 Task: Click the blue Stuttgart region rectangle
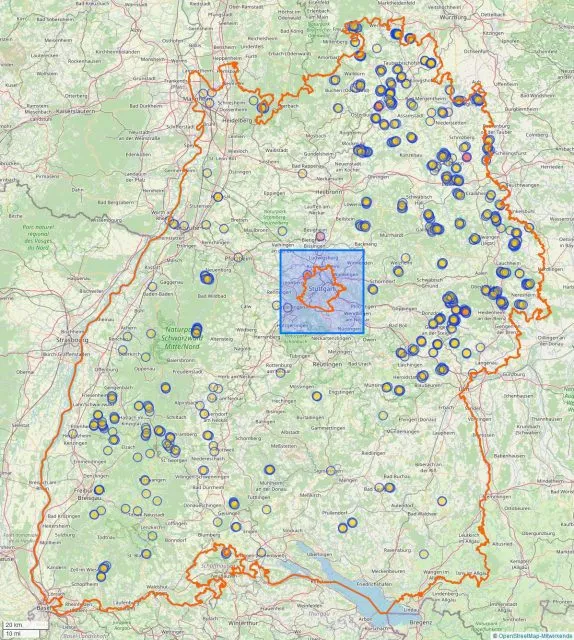click(x=322, y=292)
